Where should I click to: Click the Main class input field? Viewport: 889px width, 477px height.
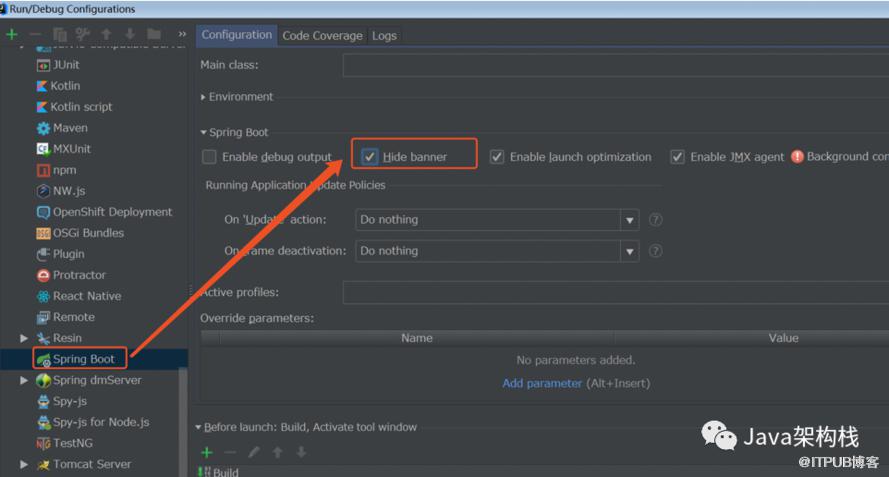(616, 65)
